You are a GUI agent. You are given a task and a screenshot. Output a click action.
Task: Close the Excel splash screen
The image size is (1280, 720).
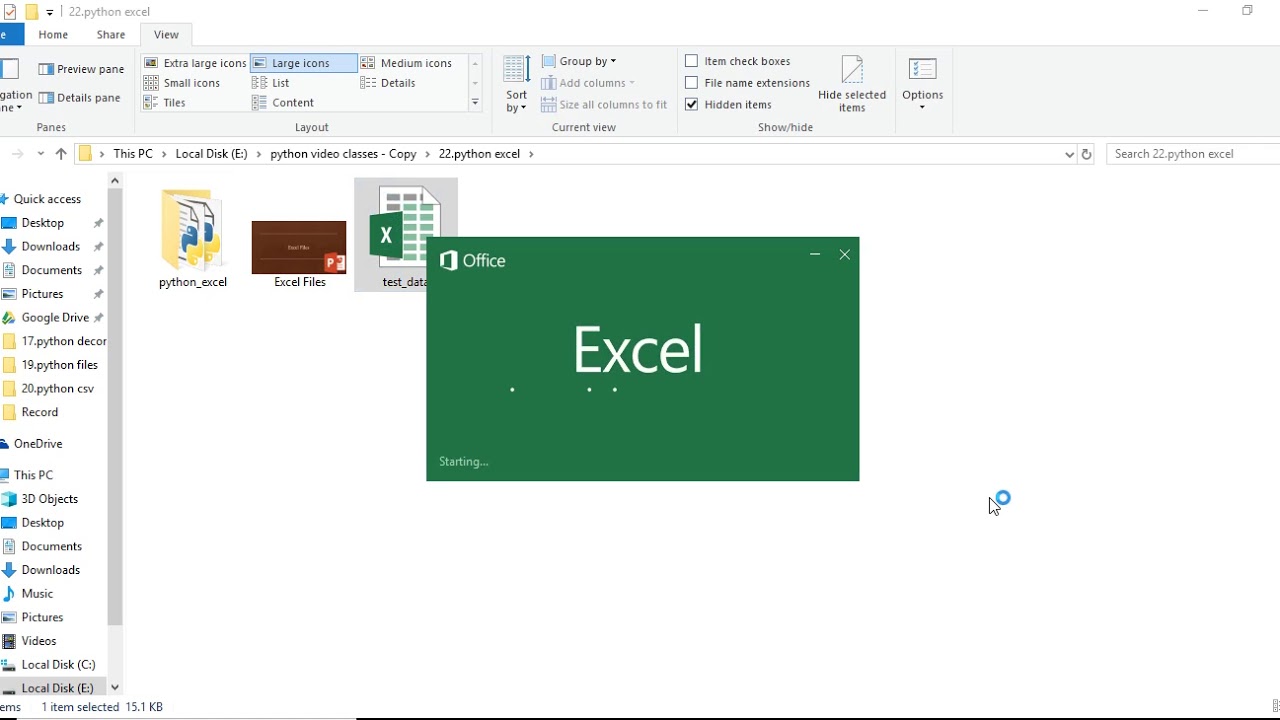click(845, 255)
